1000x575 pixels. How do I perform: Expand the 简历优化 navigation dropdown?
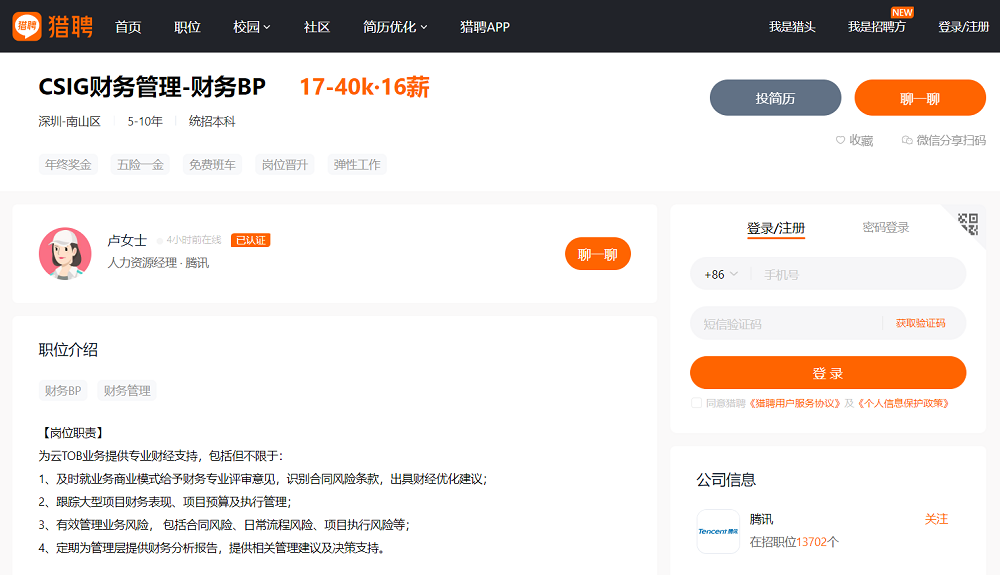click(395, 27)
